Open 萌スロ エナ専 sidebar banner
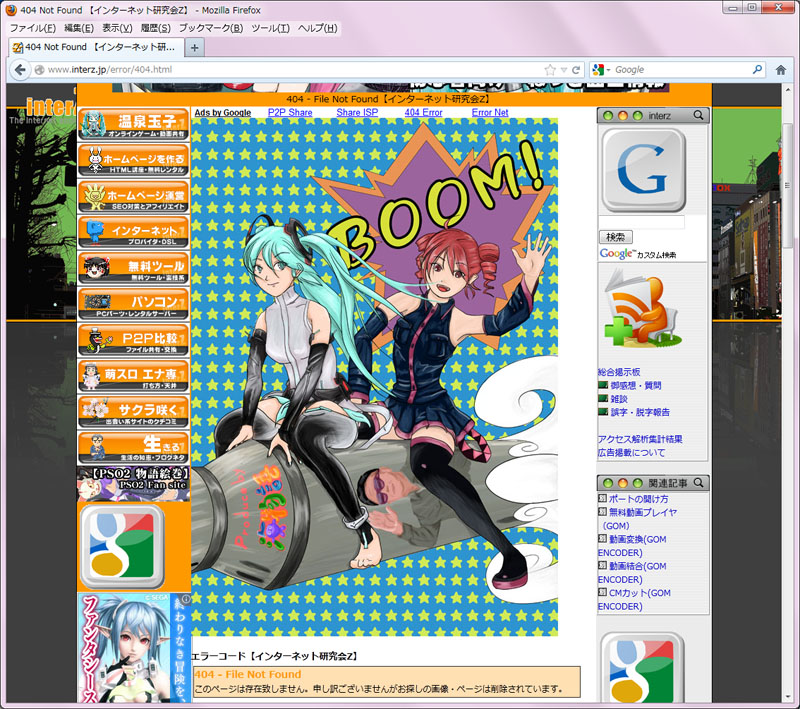Image resolution: width=800 pixels, height=709 pixels. click(133, 376)
